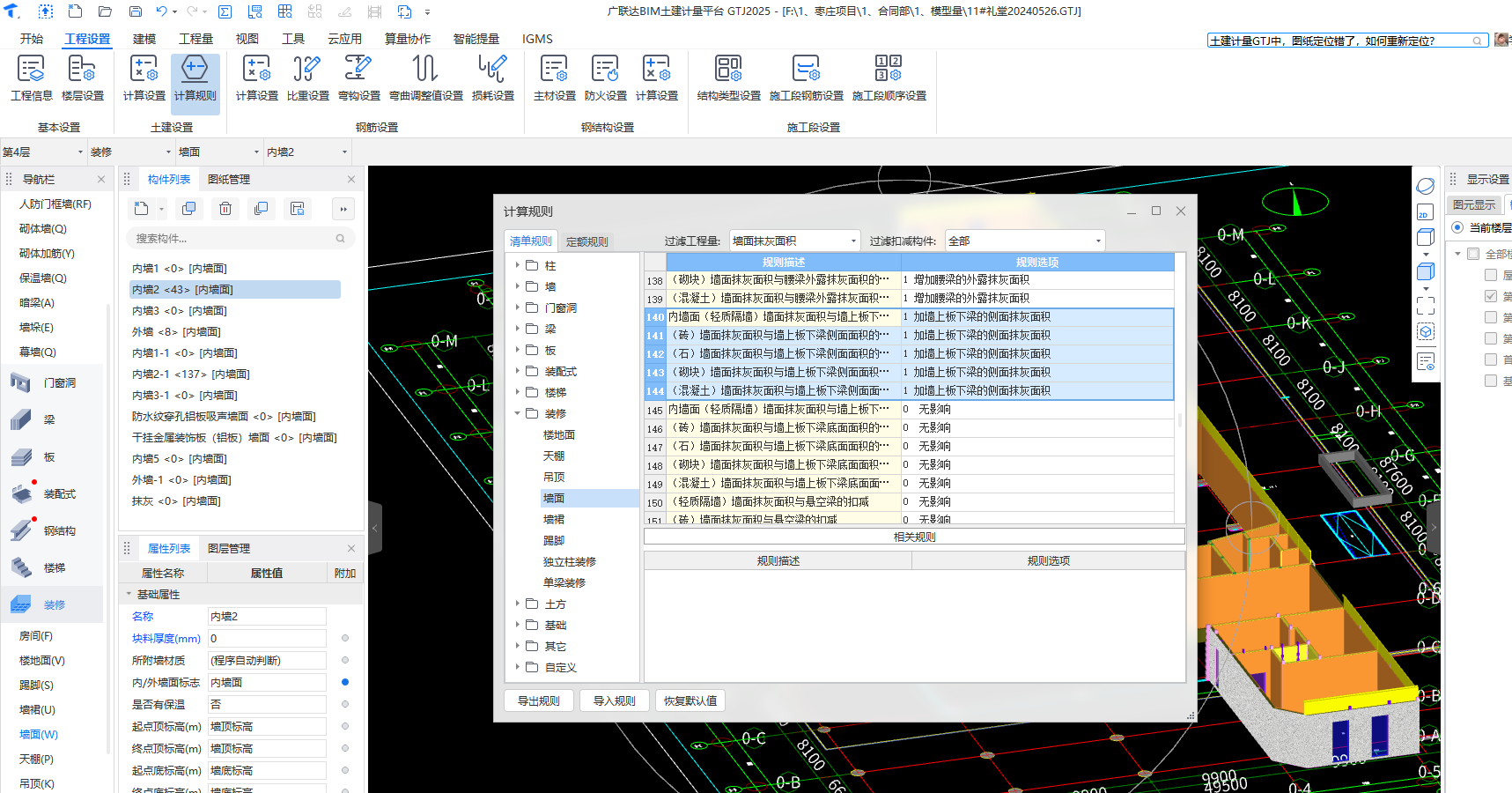Open the 工程量 ribbon tab
Screen dimensions: 1512x793
tap(195, 39)
